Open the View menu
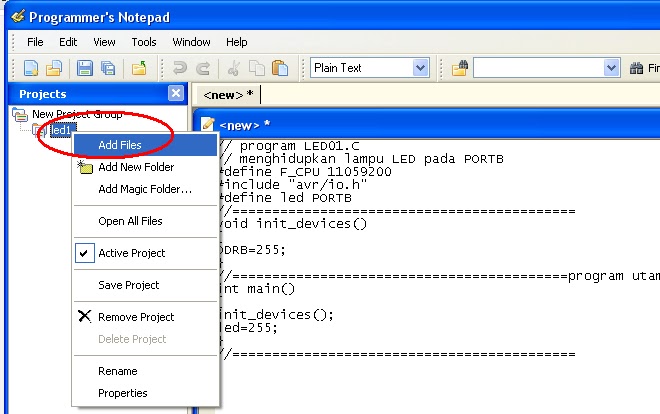 (104, 42)
